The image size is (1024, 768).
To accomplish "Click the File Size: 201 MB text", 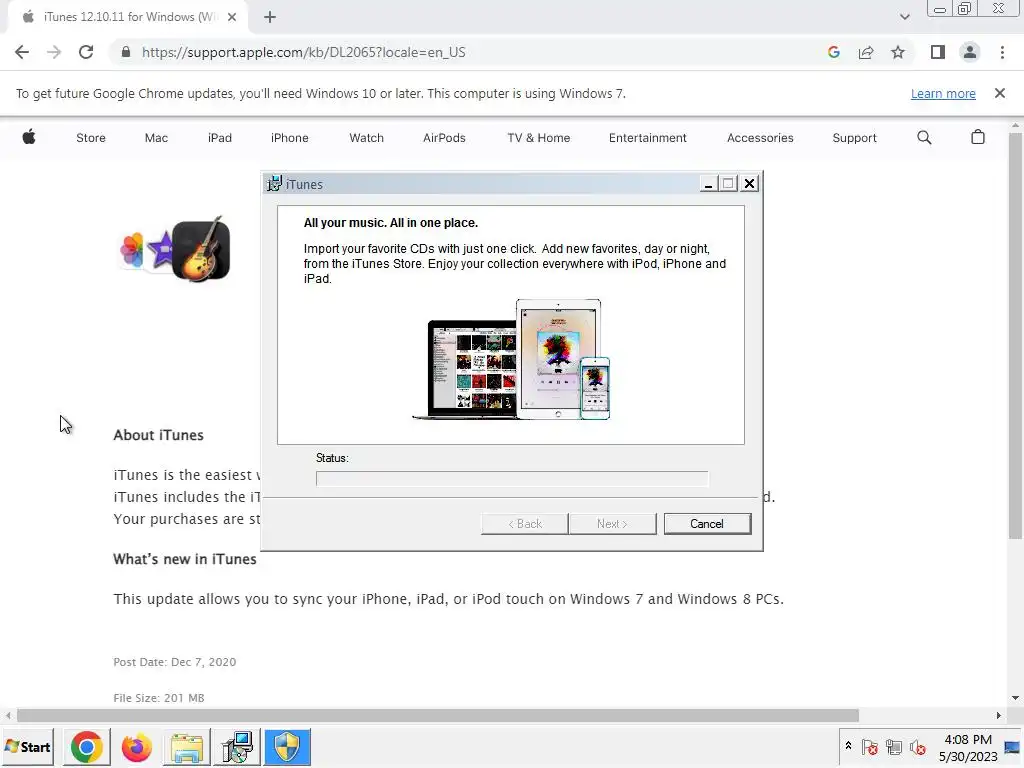I will 159,697.
